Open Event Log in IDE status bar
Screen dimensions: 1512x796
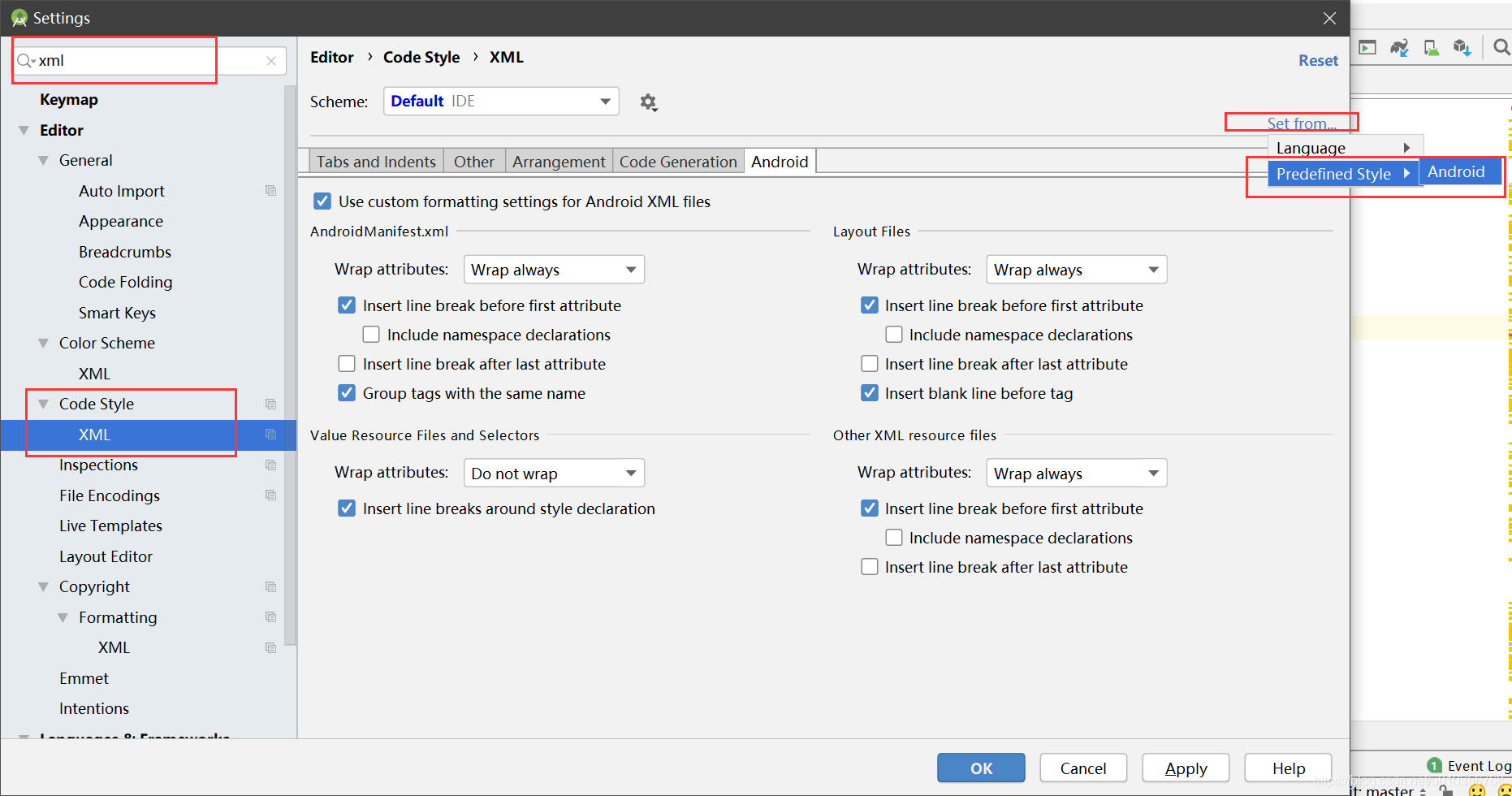(x=1470, y=766)
